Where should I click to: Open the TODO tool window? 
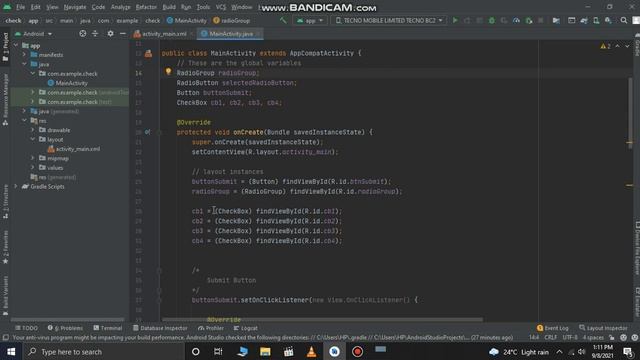point(27,328)
